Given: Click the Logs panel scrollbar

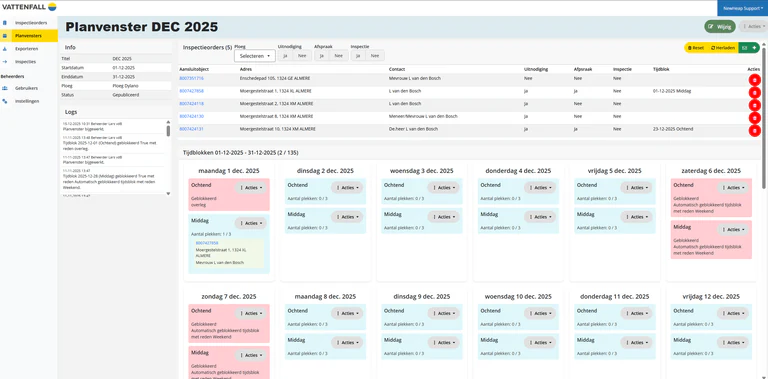Looking at the screenshot, I should click(x=168, y=131).
